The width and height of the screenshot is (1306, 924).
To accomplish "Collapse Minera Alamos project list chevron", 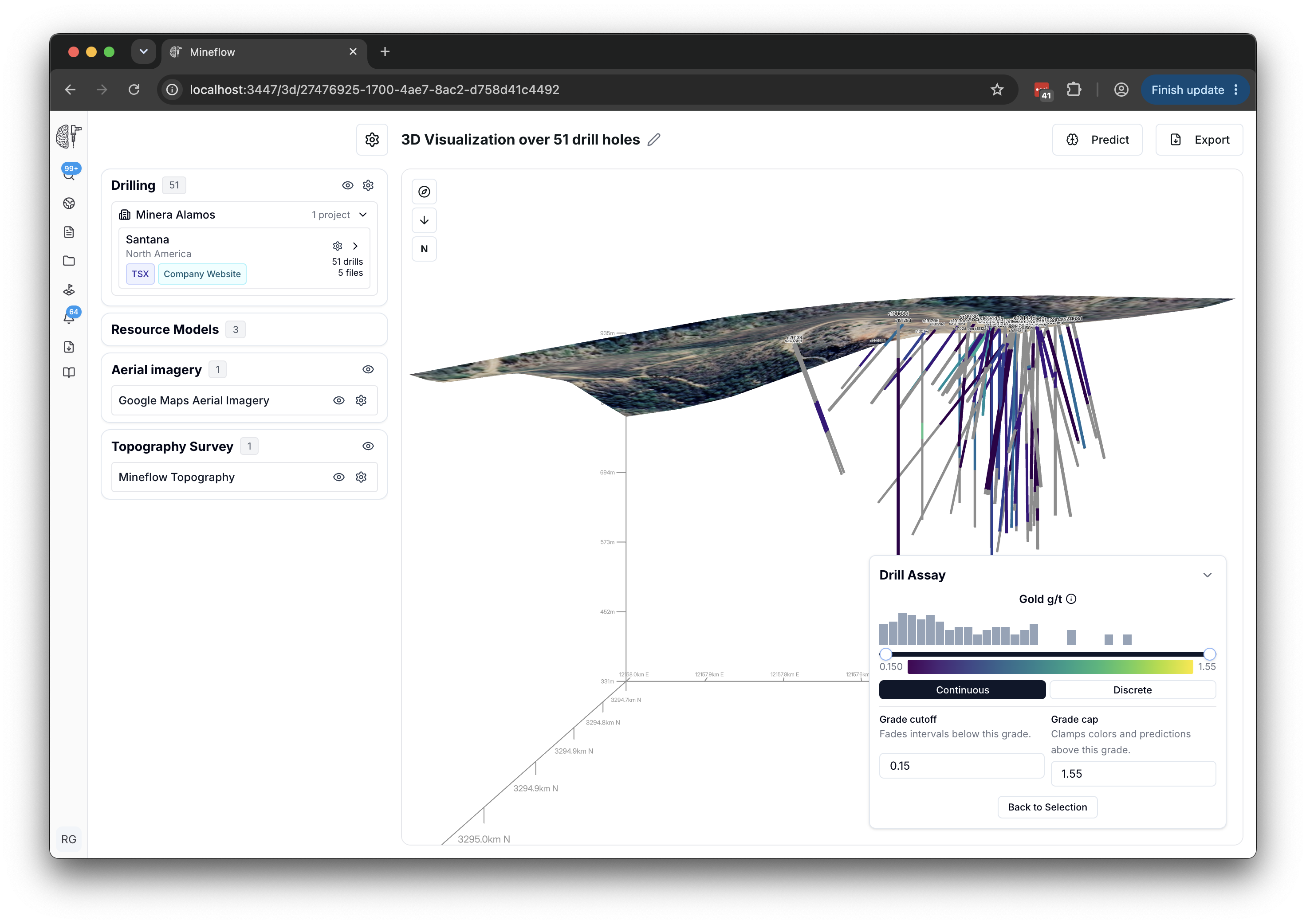I will pyautogui.click(x=363, y=215).
